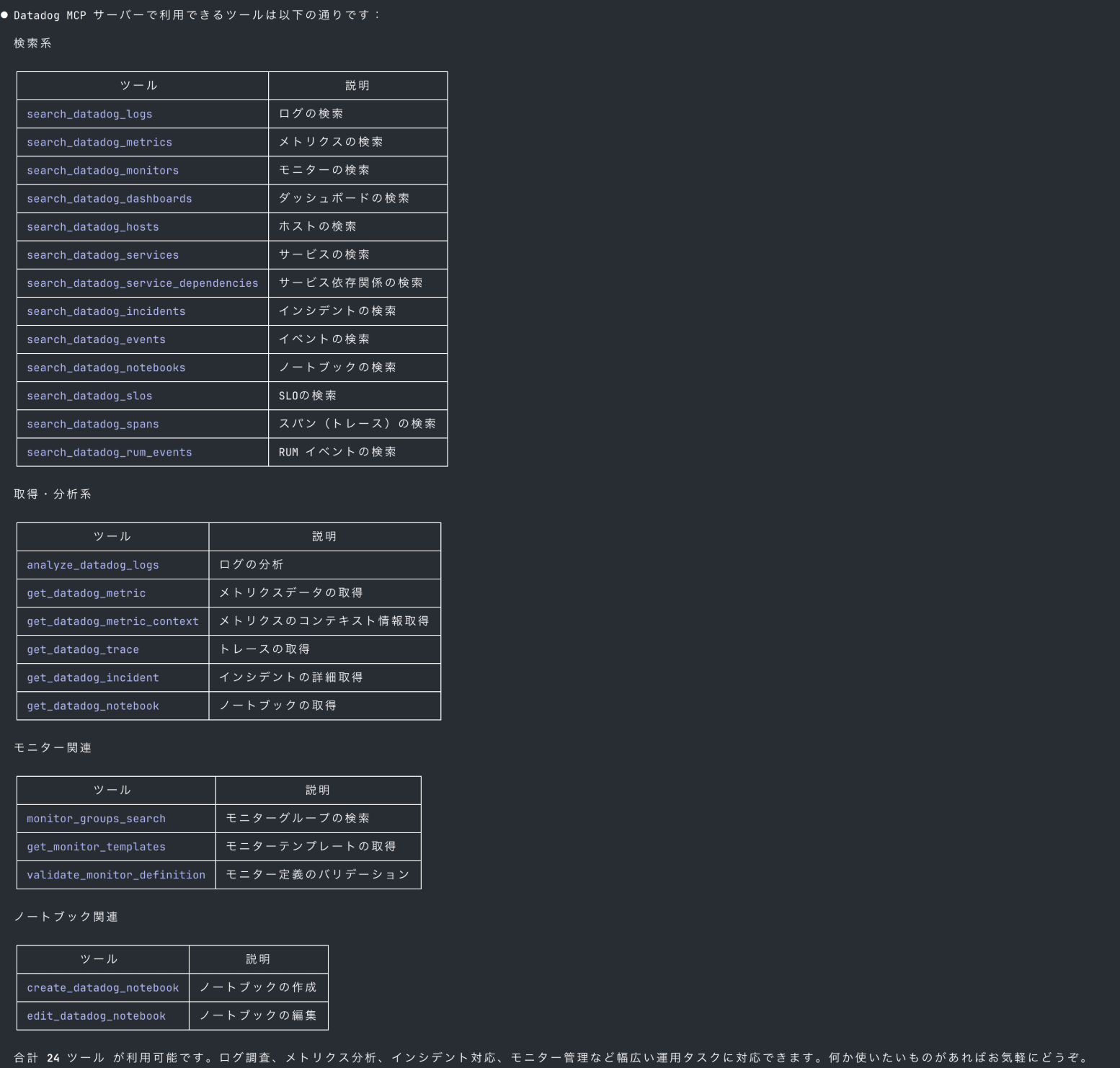The width and height of the screenshot is (1120, 1068).
Task: Click the white bullet before Datadog MCP
Action: 4,15
